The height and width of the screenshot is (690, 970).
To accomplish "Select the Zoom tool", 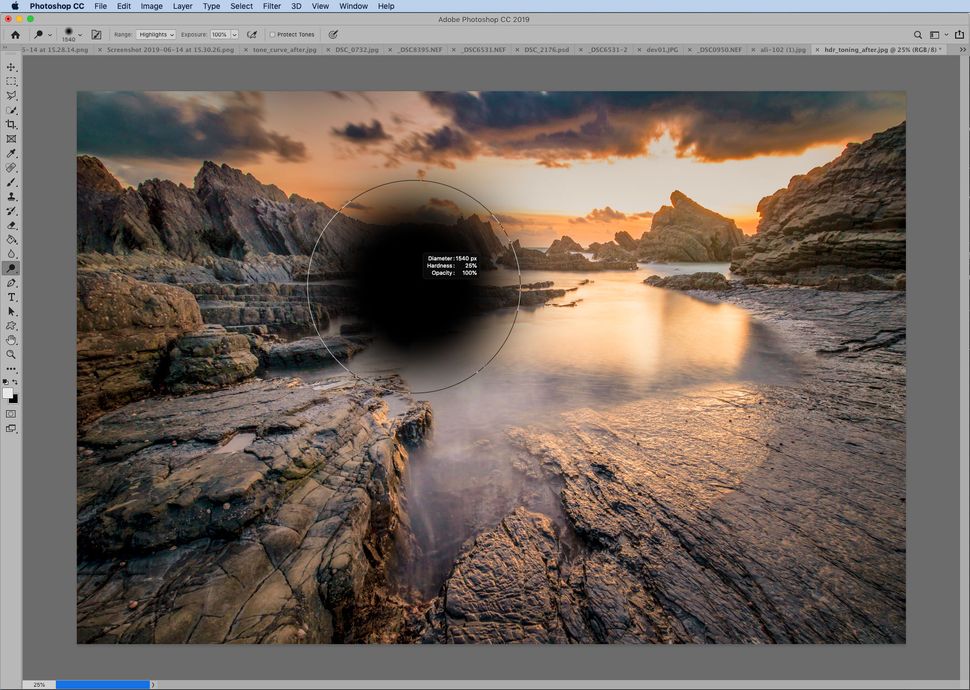I will pyautogui.click(x=12, y=354).
